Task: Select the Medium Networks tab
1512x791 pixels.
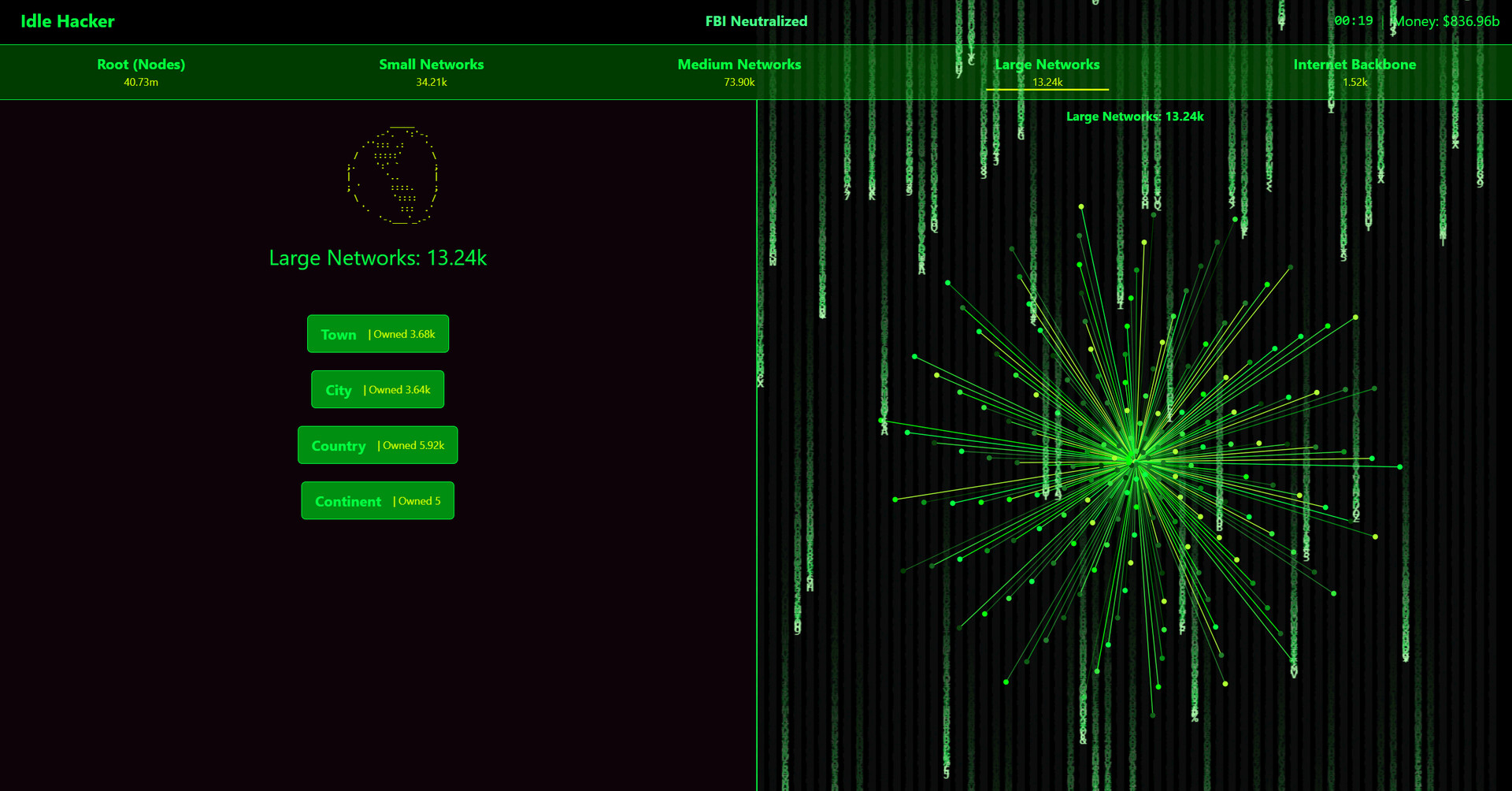Action: point(739,72)
